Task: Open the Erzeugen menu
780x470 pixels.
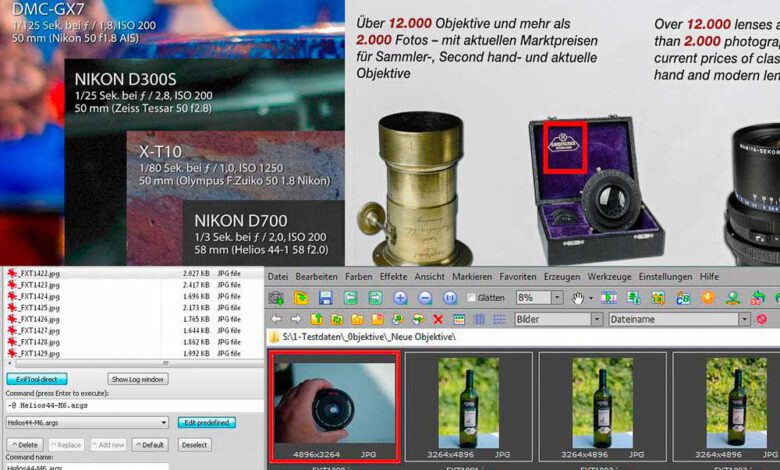Action: click(x=562, y=277)
